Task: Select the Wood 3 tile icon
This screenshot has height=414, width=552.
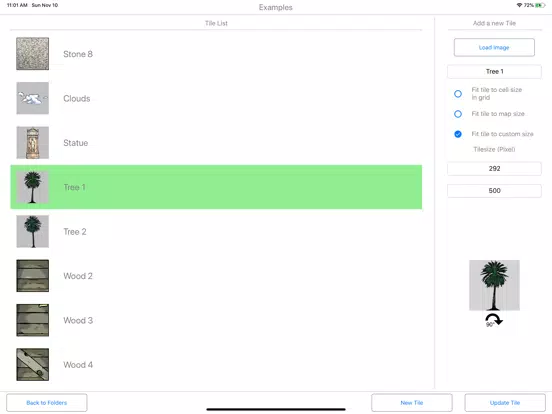Action: point(32,320)
